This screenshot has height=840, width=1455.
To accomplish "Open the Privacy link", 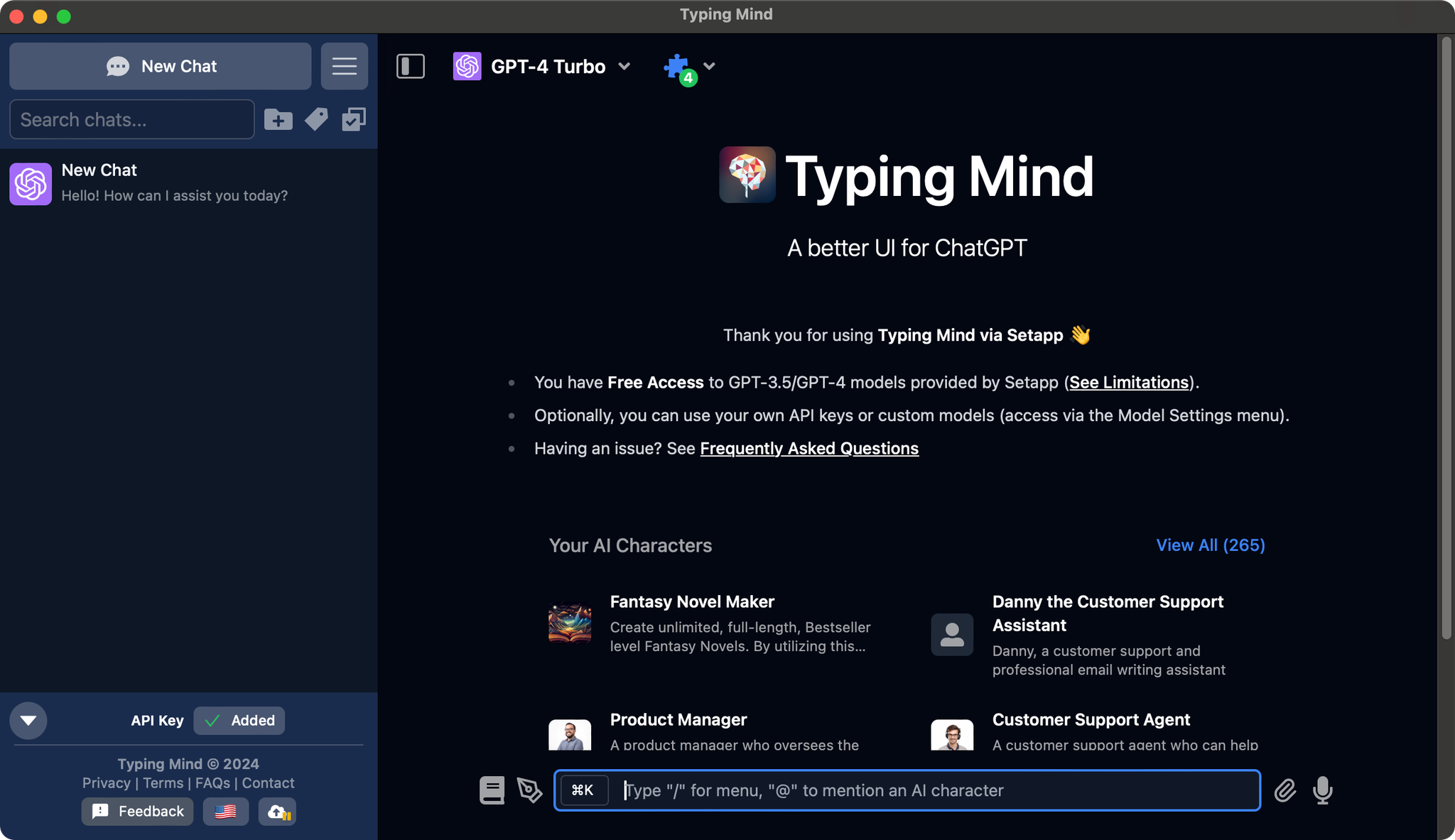I will (x=107, y=782).
